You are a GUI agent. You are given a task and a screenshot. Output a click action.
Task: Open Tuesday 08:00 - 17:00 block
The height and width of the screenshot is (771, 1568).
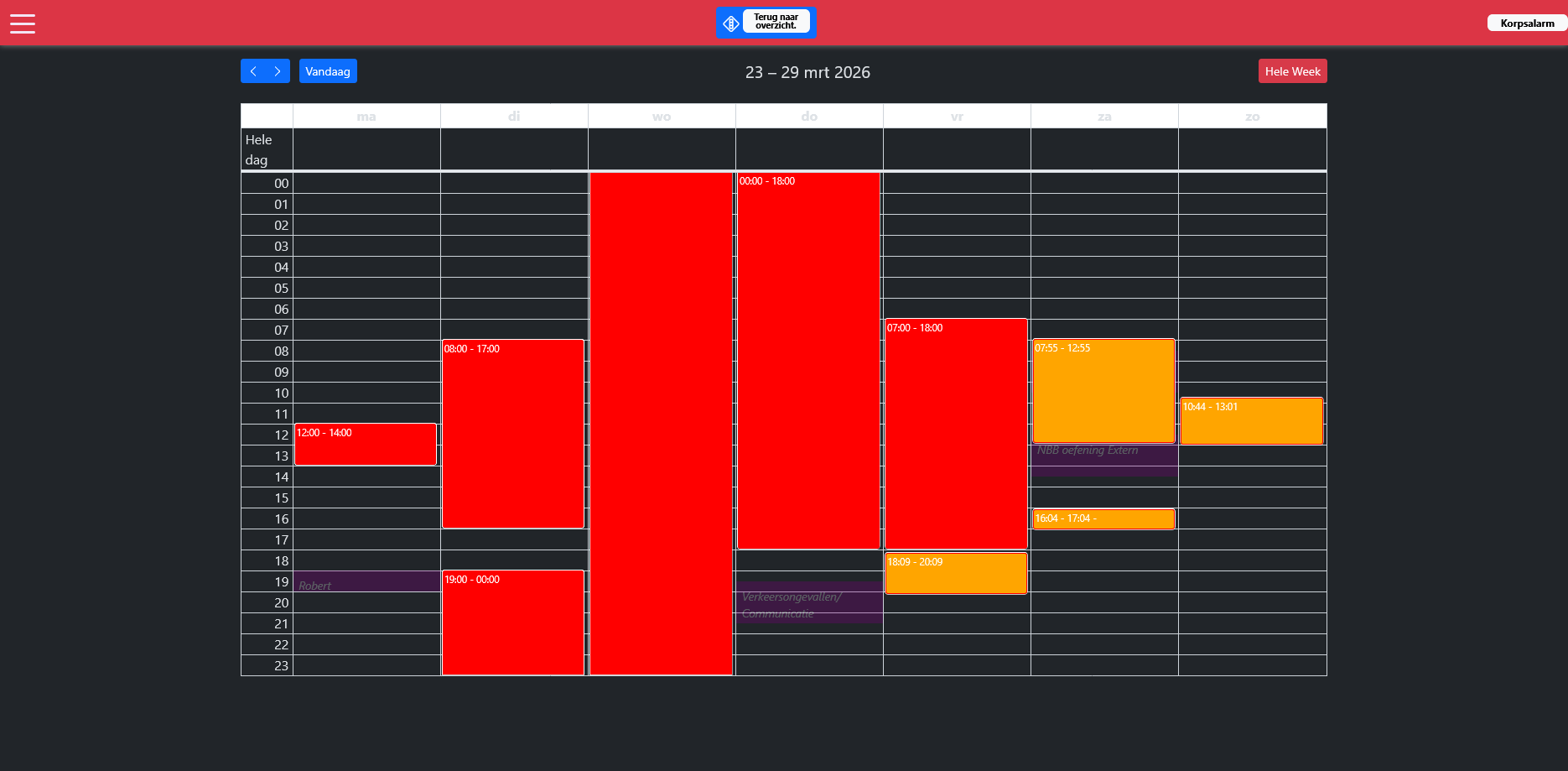[x=513, y=434]
